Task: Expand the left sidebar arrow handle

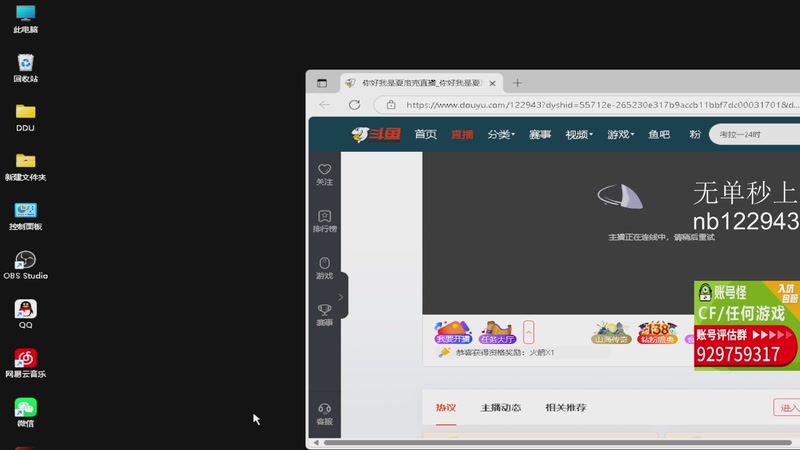Action: [x=341, y=296]
